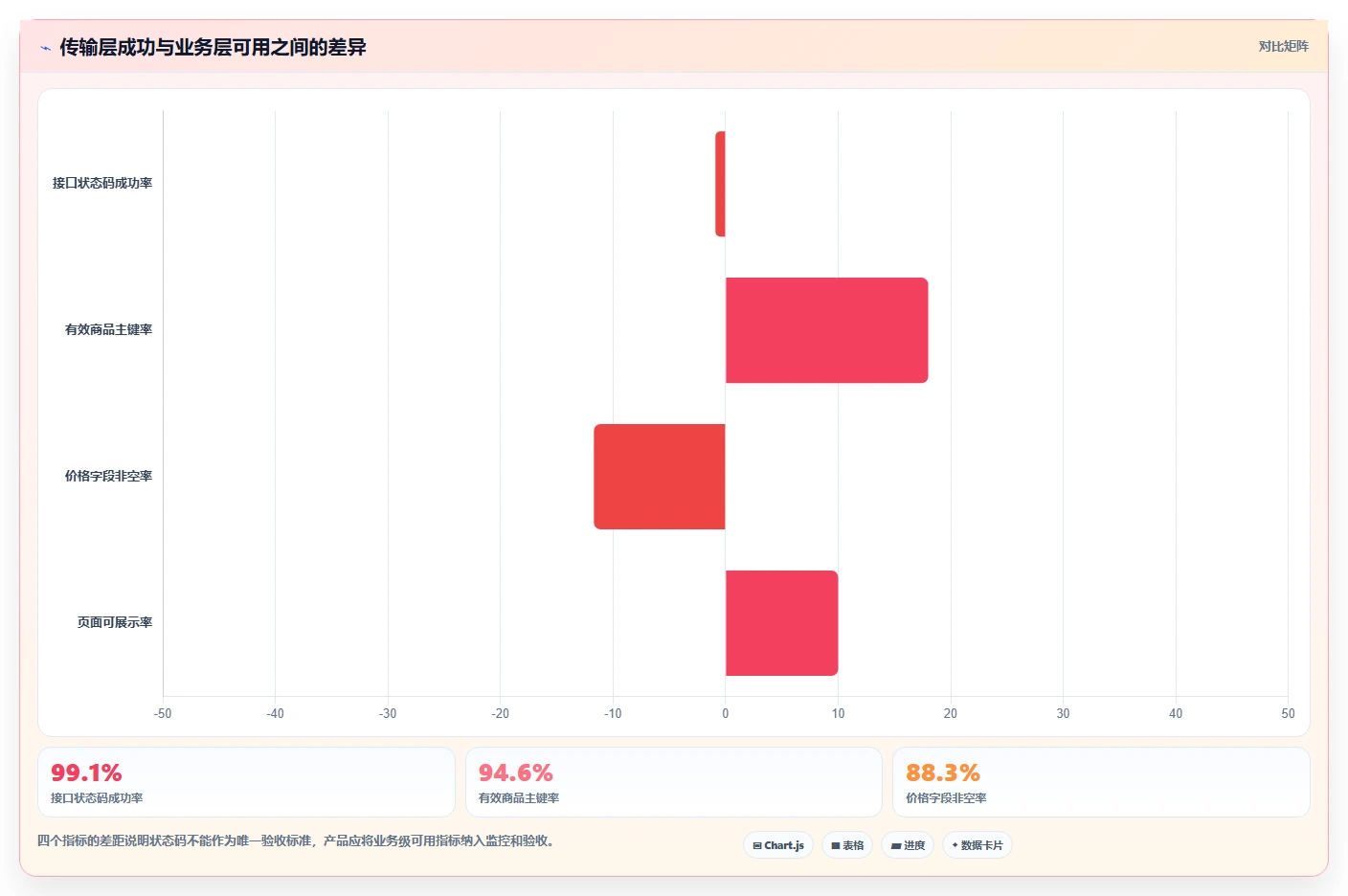The width and height of the screenshot is (1348, 896).
Task: Click the 表格 tag chip
Action: tap(847, 845)
